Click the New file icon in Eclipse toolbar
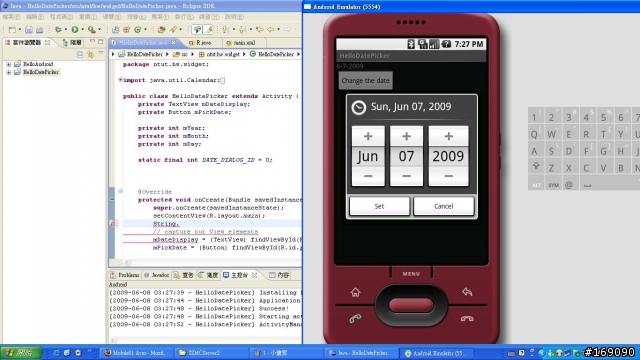Image resolution: width=640 pixels, height=360 pixels. pos(12,30)
